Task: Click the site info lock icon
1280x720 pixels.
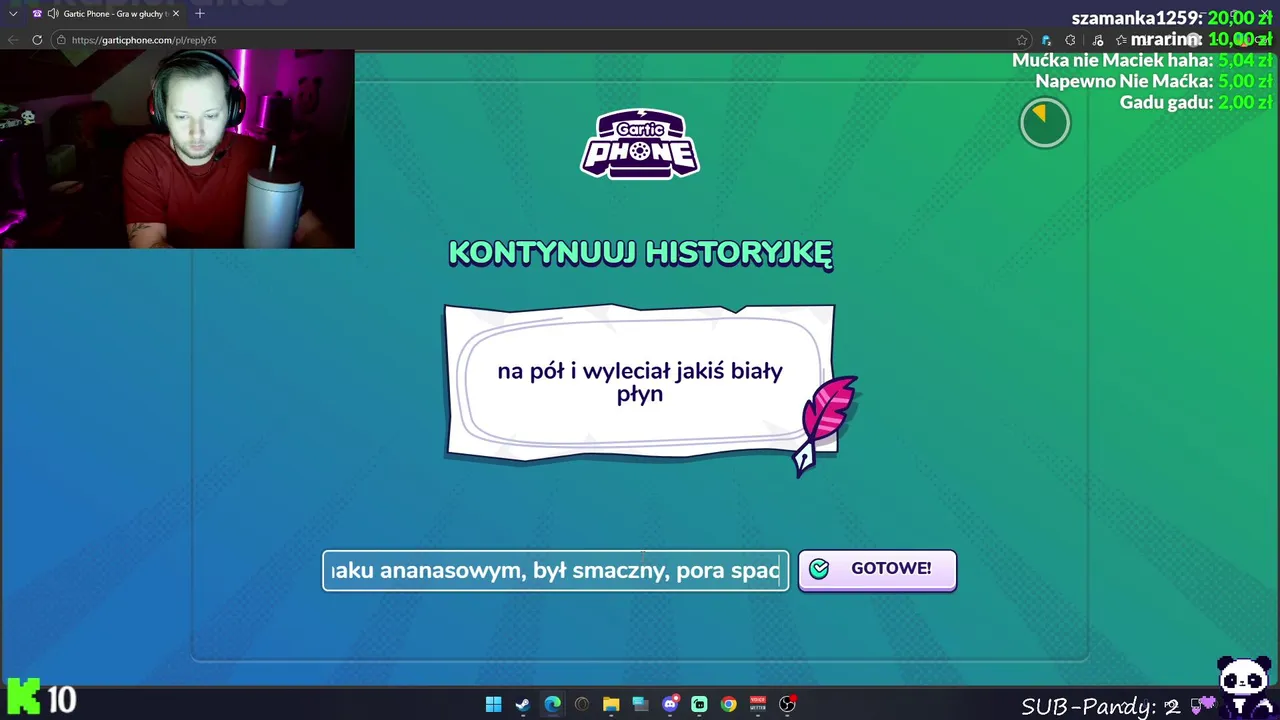Action: (x=61, y=40)
